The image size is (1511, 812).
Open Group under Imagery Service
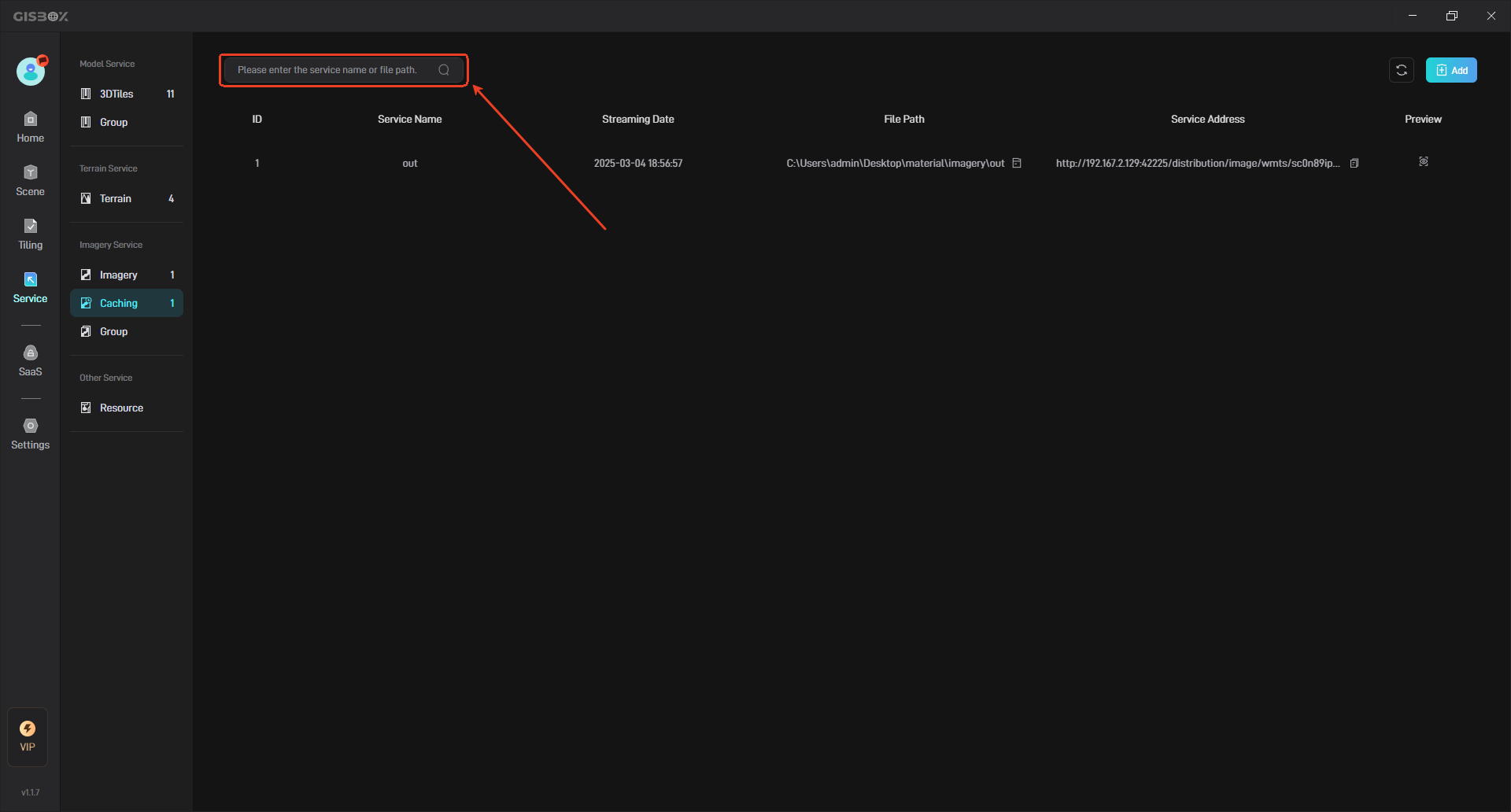click(127, 331)
